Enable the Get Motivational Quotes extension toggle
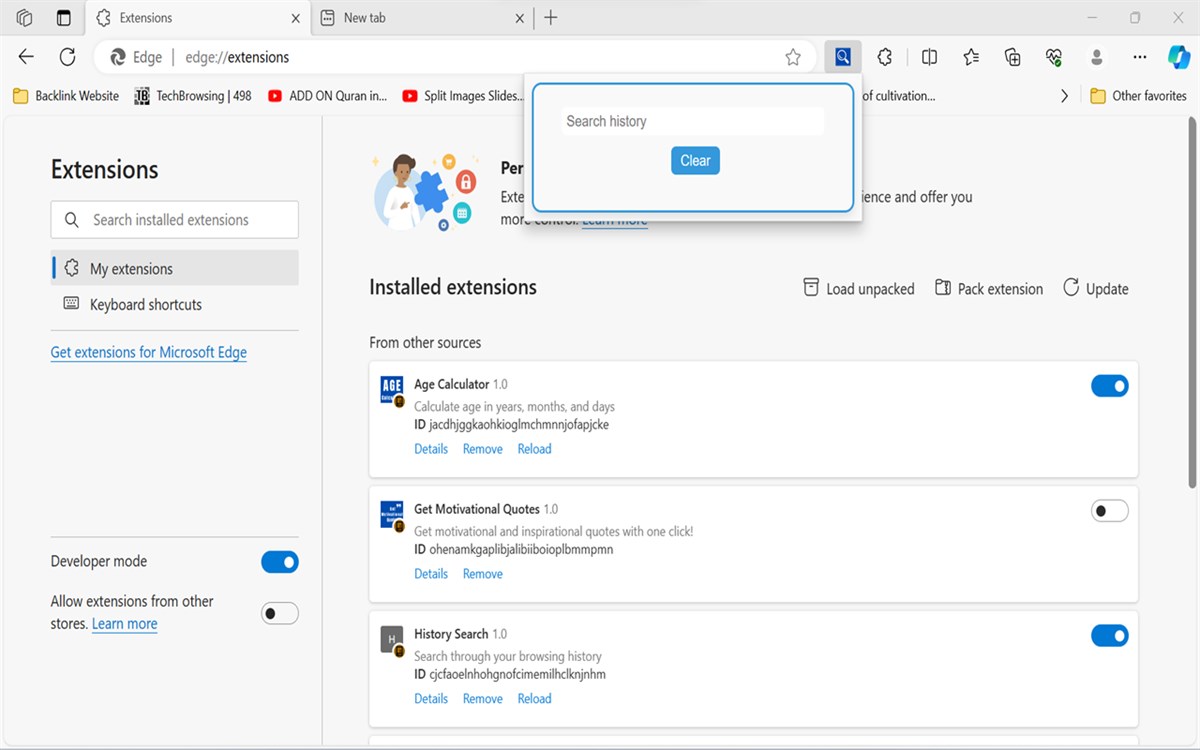Image resolution: width=1200 pixels, height=750 pixels. click(1110, 511)
